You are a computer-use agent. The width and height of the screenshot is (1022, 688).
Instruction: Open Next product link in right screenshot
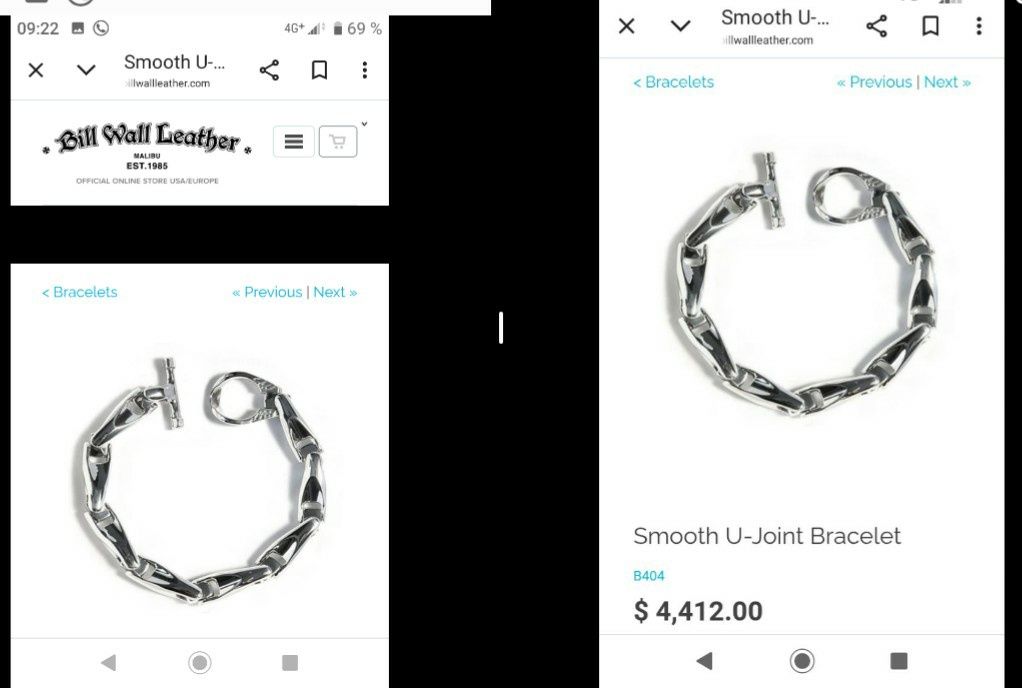(947, 82)
